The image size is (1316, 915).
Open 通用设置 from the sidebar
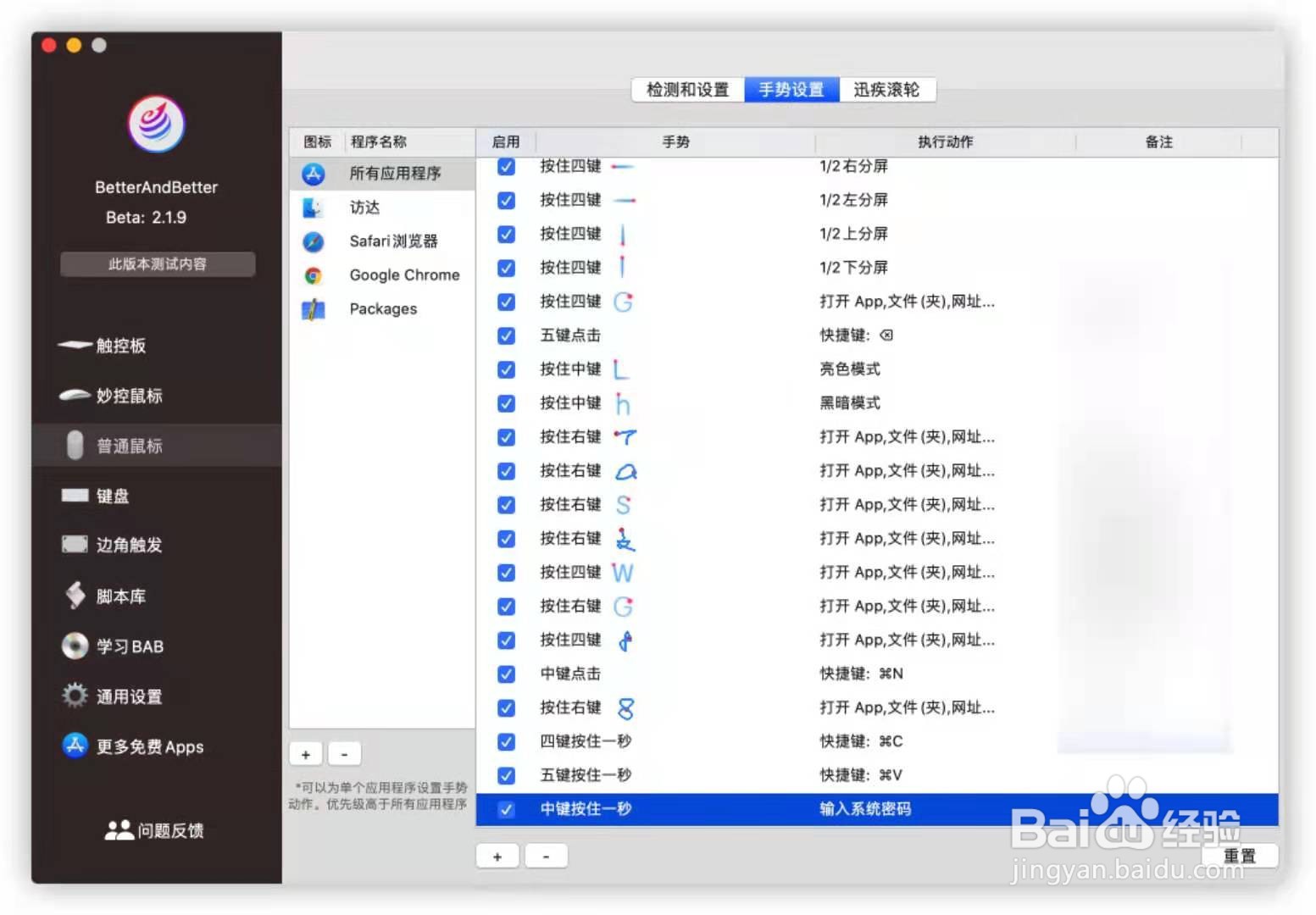[x=127, y=696]
